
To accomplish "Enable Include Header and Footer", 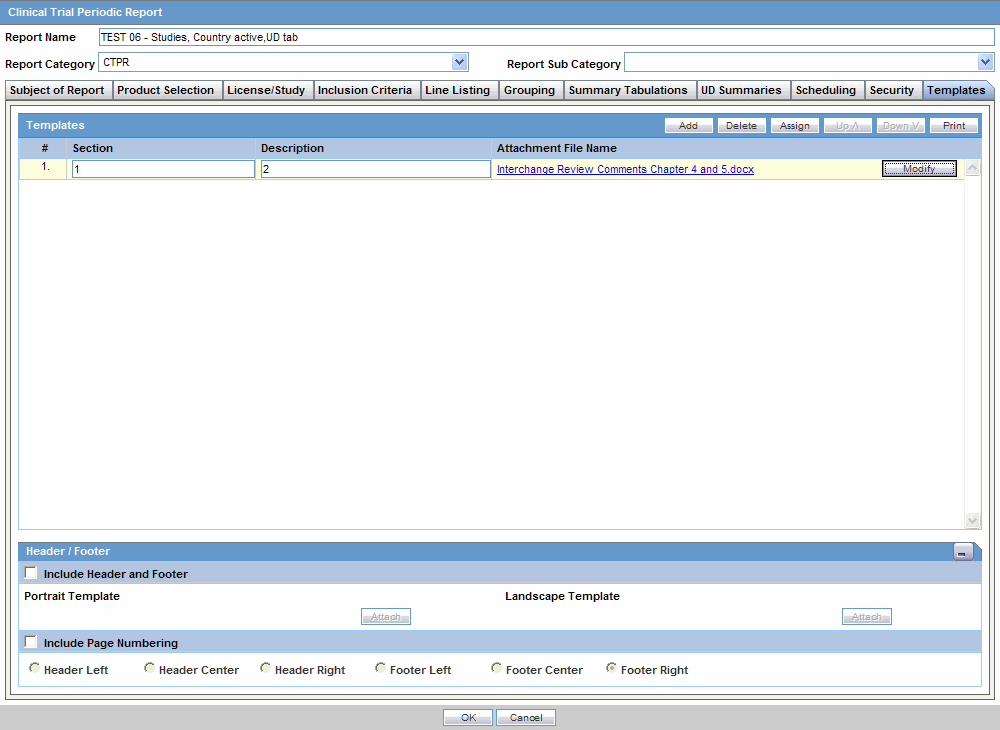I will click(x=30, y=572).
